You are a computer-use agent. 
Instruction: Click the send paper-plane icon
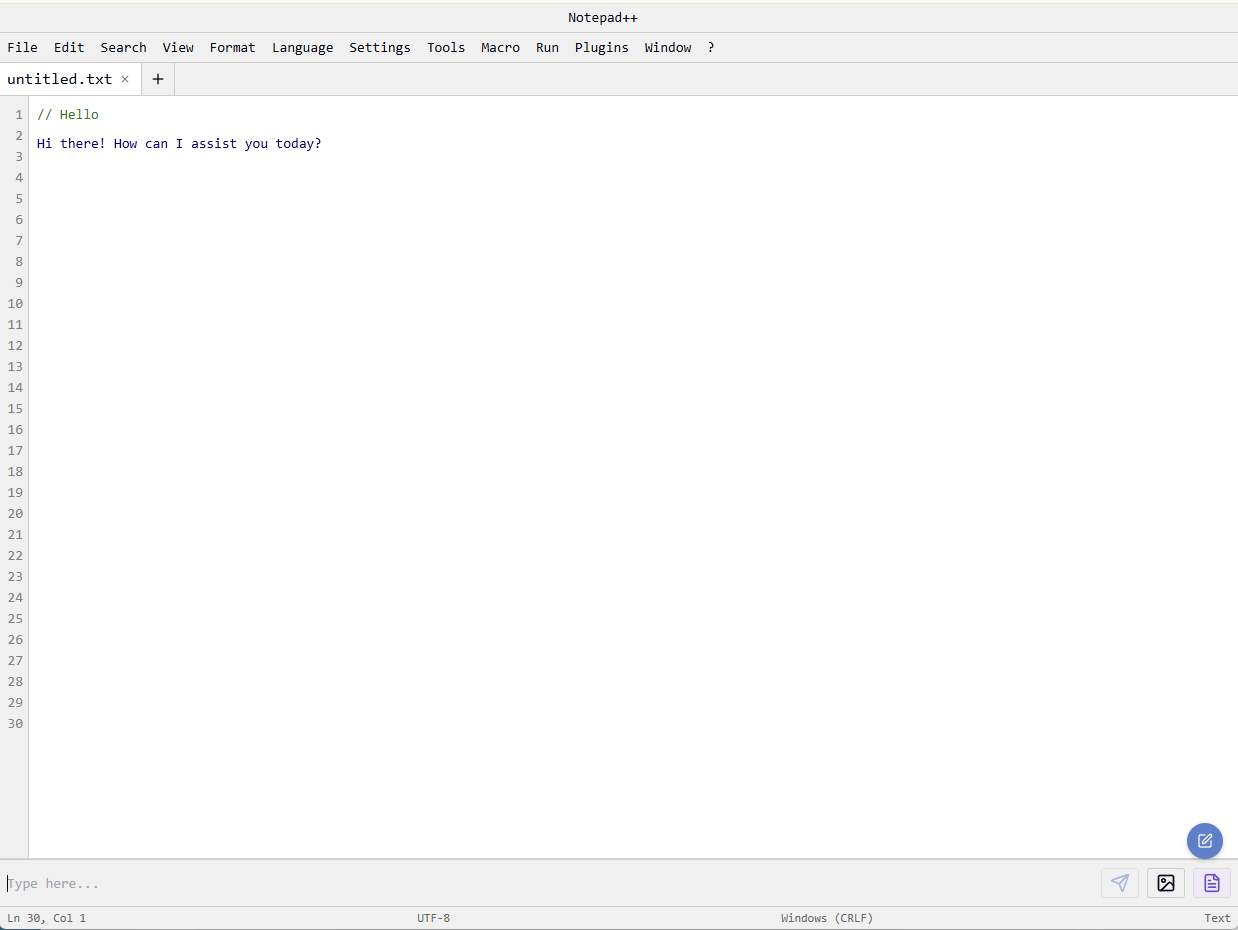(x=1120, y=883)
